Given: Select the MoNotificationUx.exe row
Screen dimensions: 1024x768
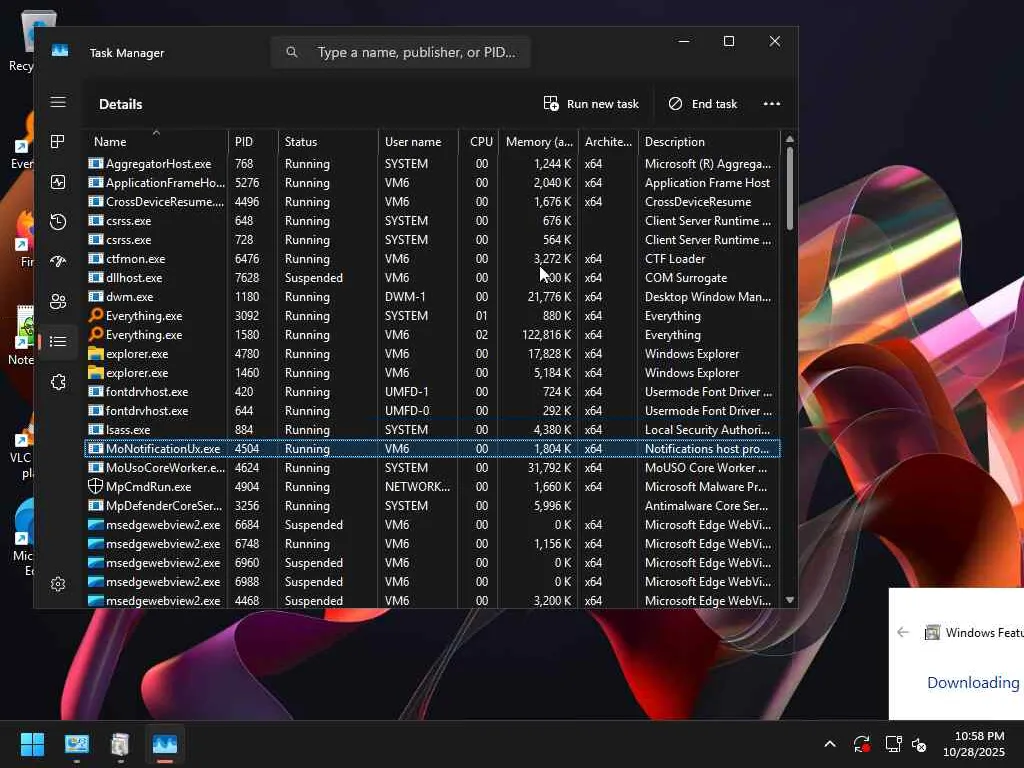Looking at the screenshot, I should click(x=432, y=449).
